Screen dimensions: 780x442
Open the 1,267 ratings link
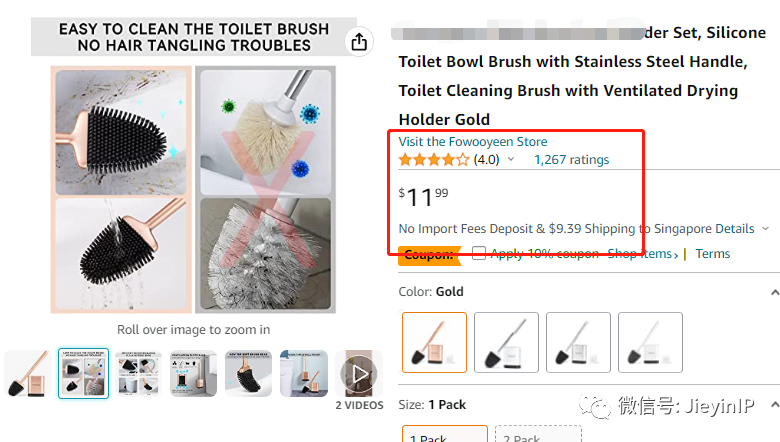pyautogui.click(x=571, y=160)
